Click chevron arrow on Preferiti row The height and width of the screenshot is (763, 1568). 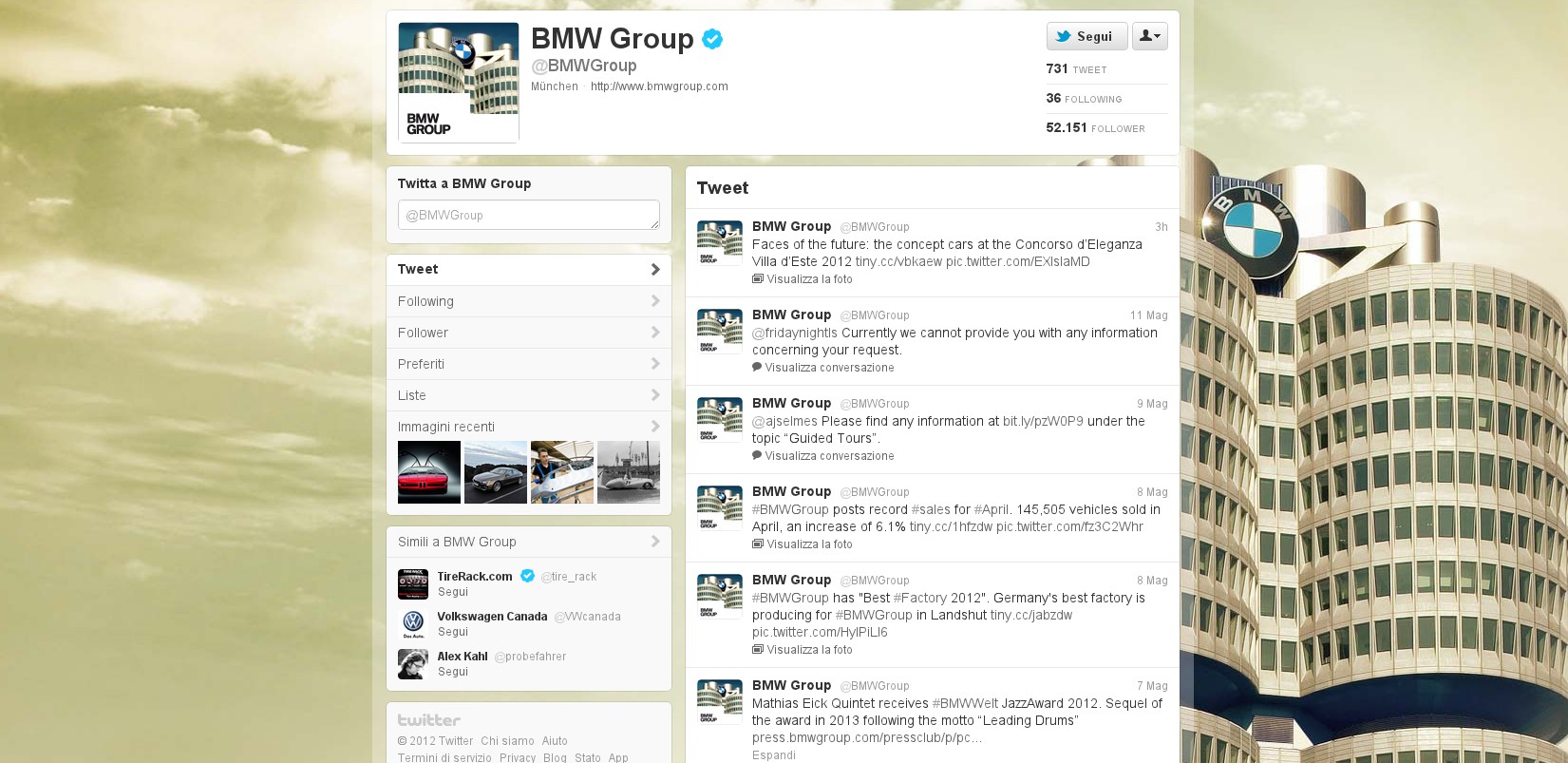[655, 364]
